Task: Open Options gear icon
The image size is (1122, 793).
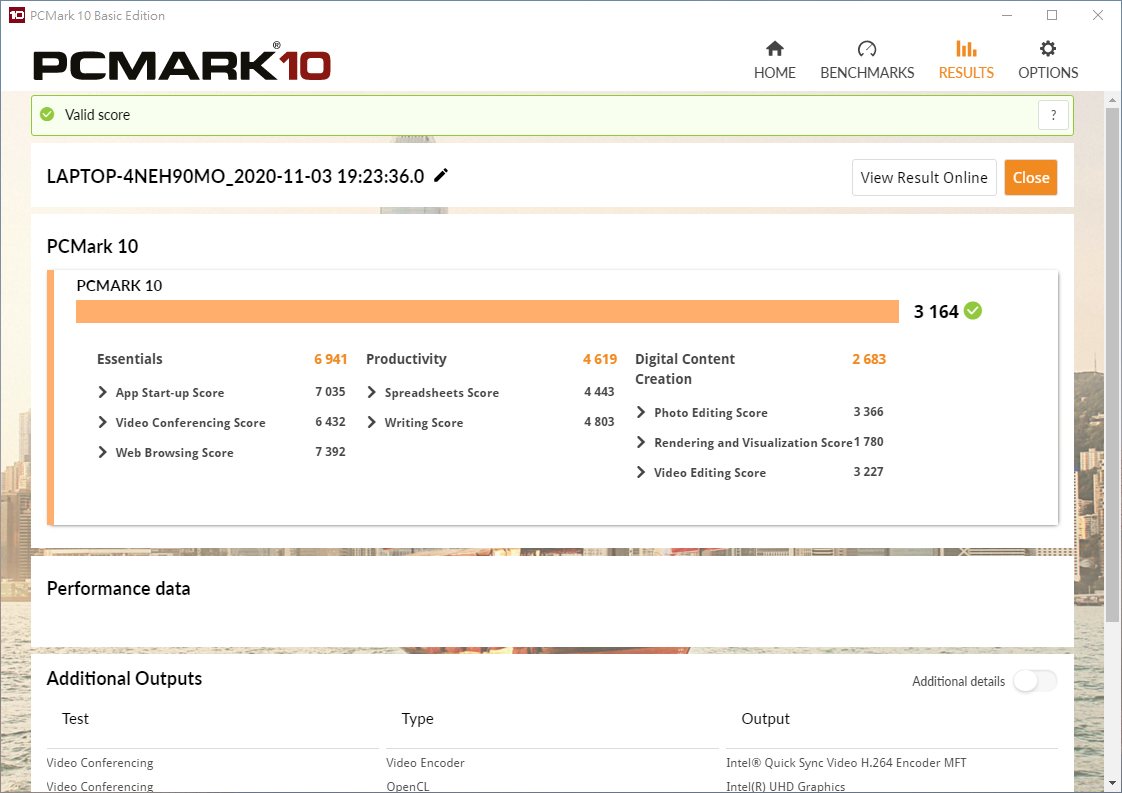Action: [1047, 49]
